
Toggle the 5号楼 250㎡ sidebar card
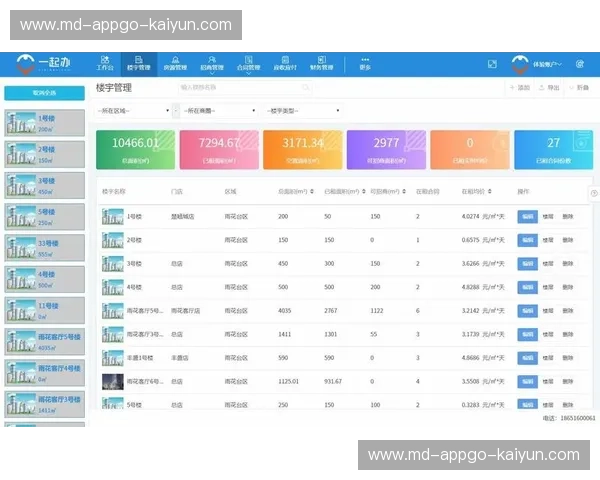click(44, 217)
